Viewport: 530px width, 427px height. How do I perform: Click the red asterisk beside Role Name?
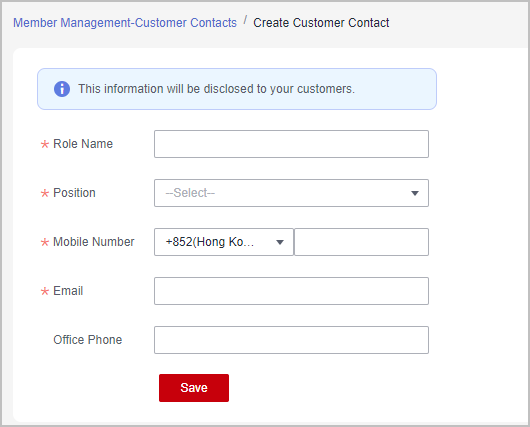pos(45,144)
